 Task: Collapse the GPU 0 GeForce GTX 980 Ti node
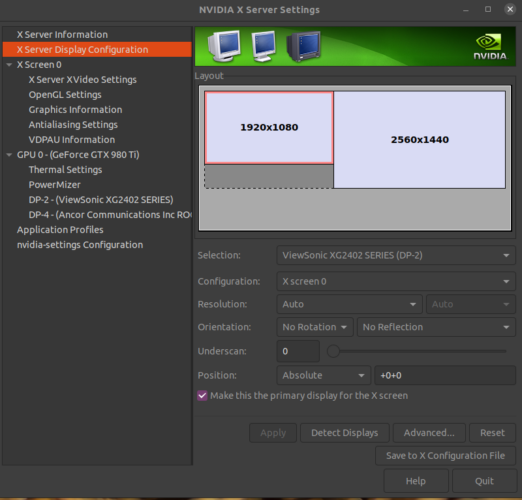[9, 155]
